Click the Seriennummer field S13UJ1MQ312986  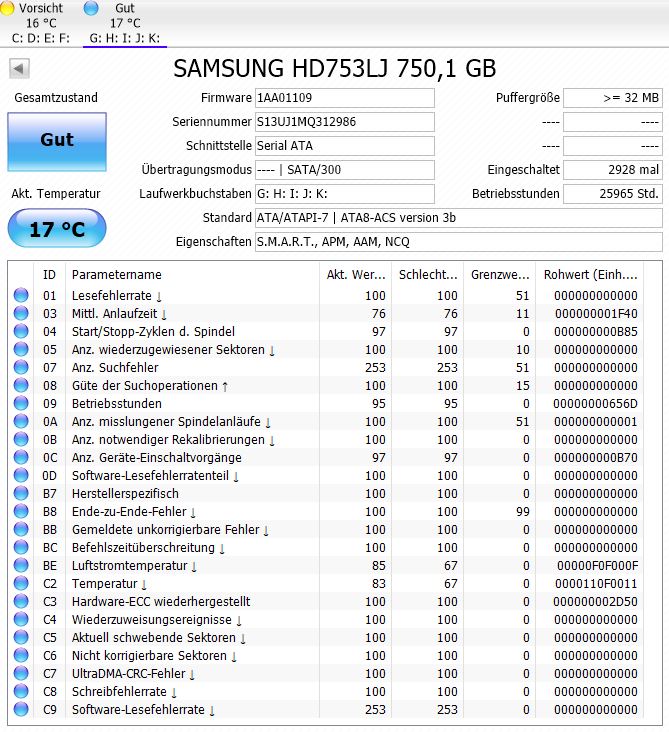(x=345, y=122)
